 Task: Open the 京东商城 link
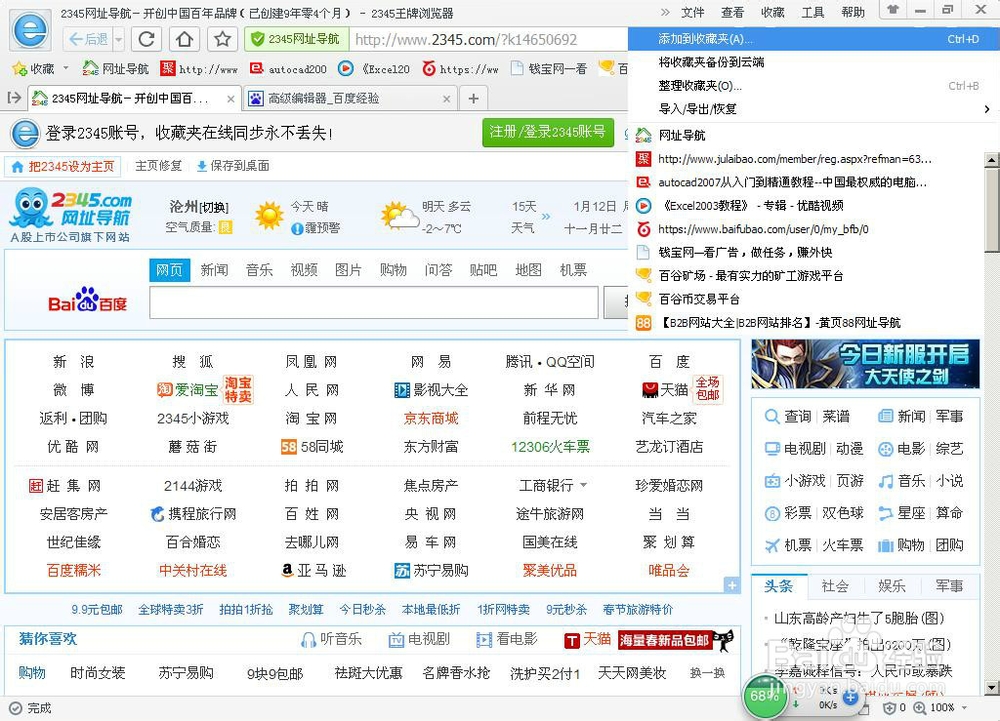pyautogui.click(x=431, y=418)
